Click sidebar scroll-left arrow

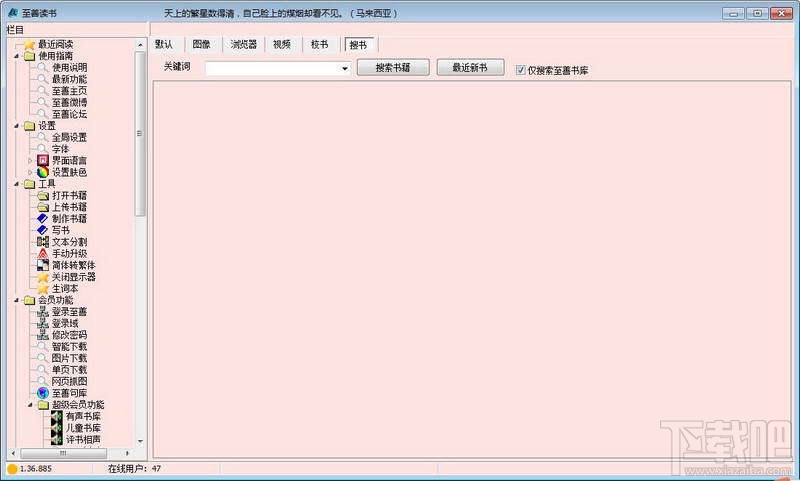[13, 453]
